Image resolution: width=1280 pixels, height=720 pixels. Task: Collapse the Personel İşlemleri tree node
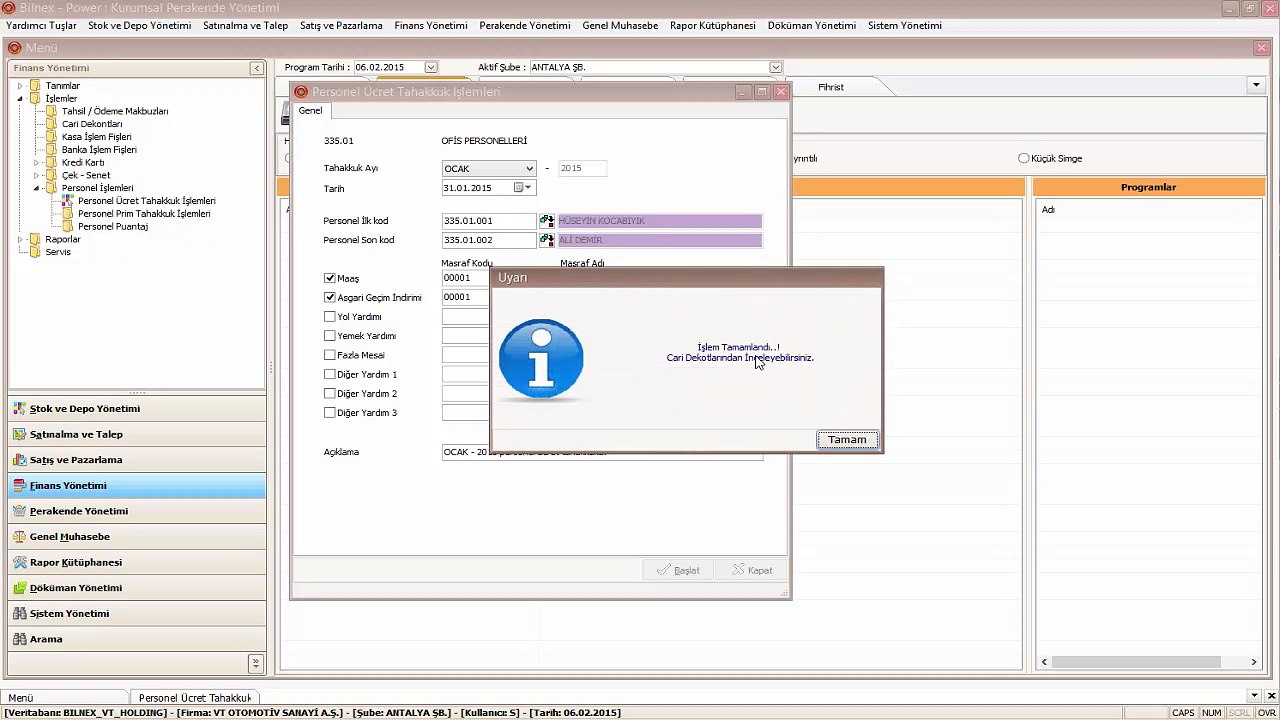pyautogui.click(x=36, y=188)
